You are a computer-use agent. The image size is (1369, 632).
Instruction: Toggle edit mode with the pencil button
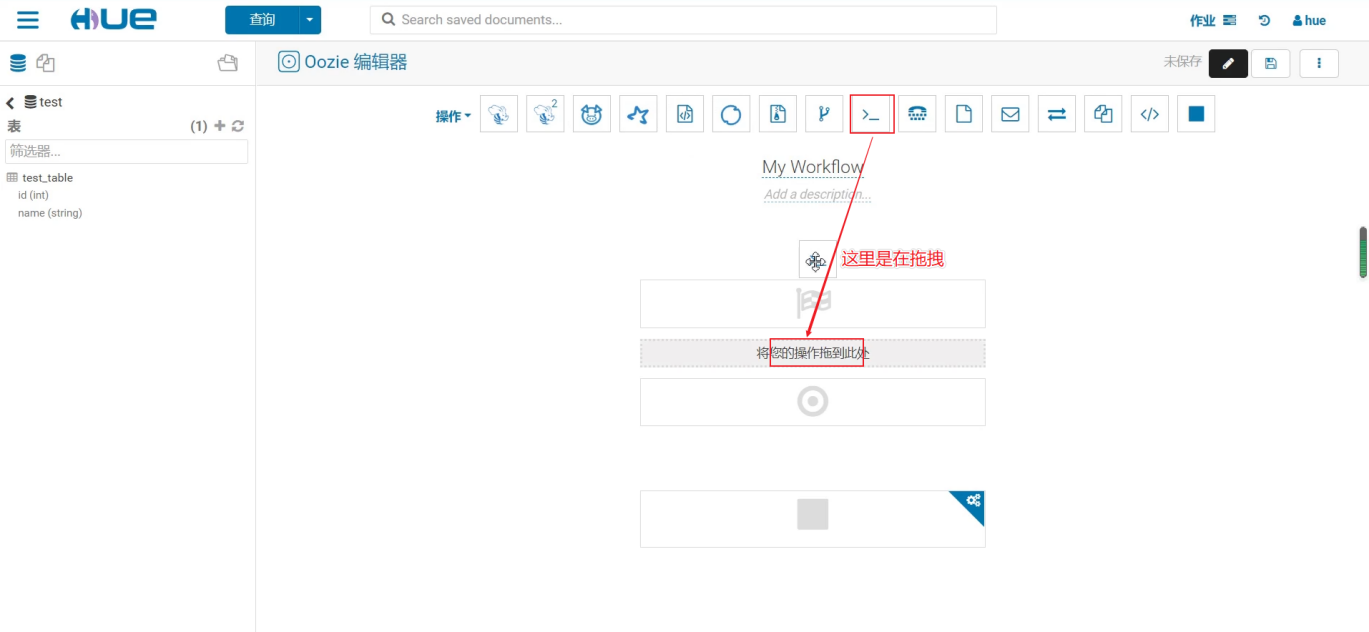click(x=1228, y=63)
